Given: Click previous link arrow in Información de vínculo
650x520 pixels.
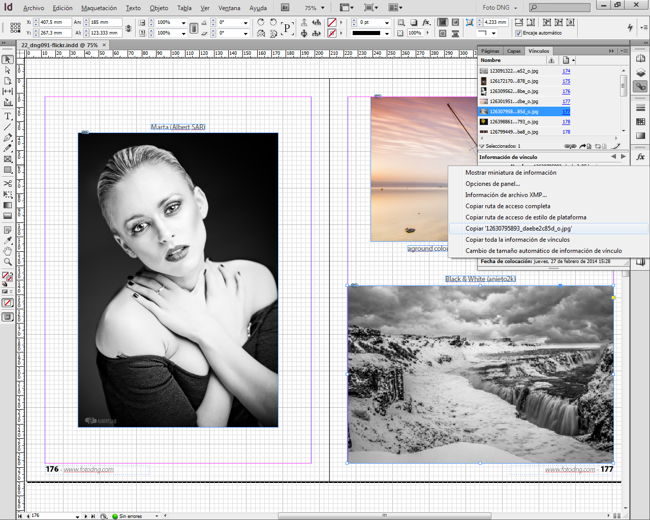Looking at the screenshot, I should 614,157.
